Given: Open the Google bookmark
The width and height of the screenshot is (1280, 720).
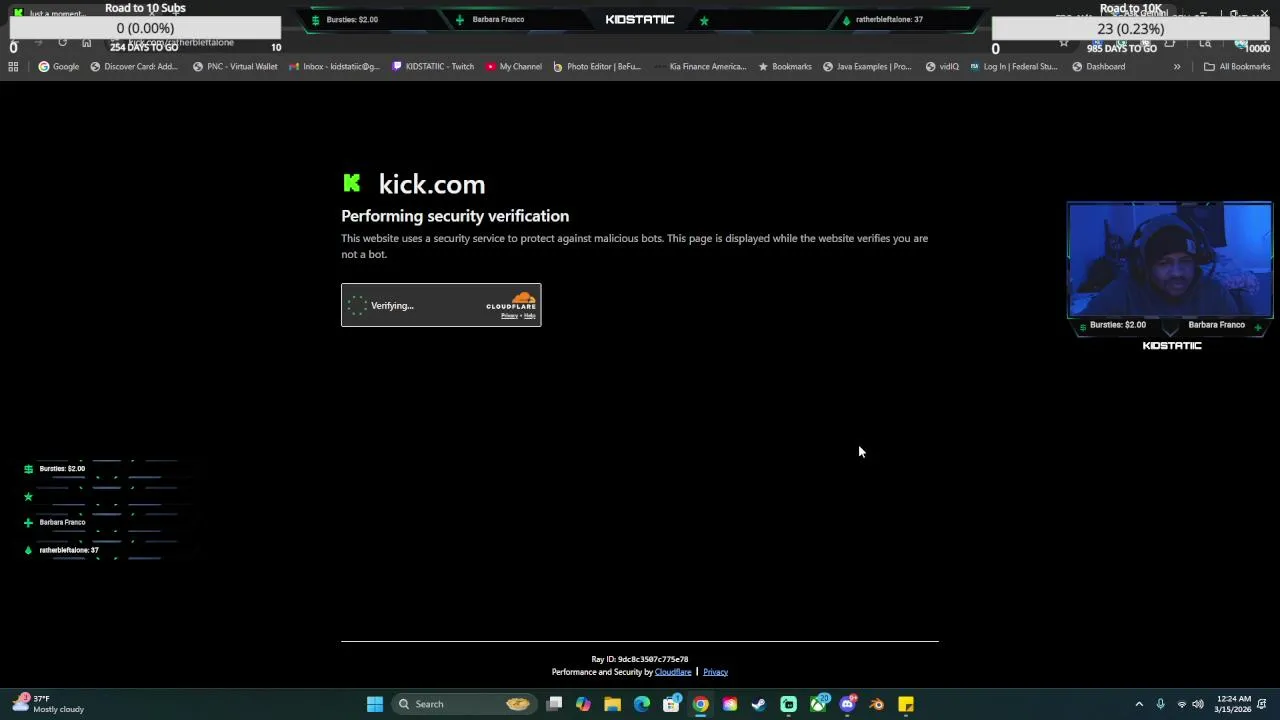Looking at the screenshot, I should tap(59, 67).
